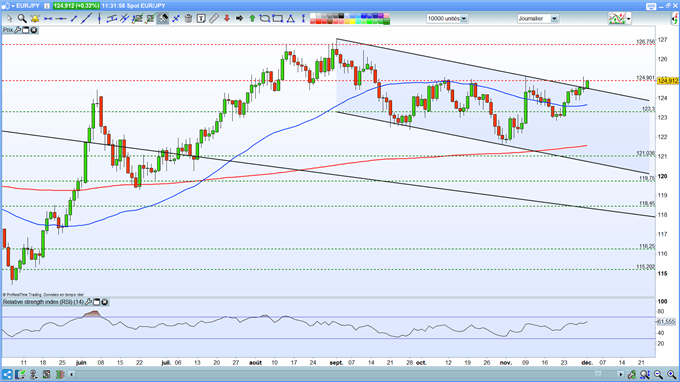Click the 115,202 support level label

click(646, 267)
